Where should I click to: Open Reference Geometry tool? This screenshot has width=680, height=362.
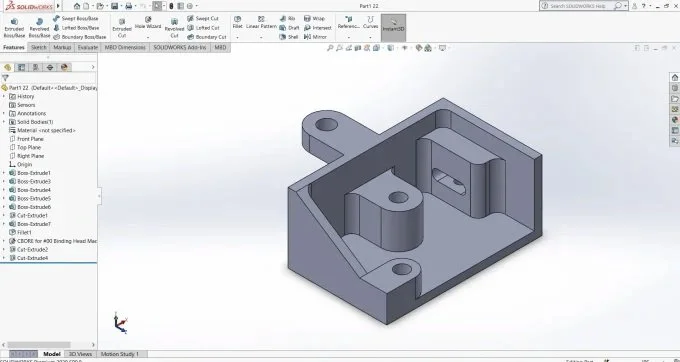coord(349,23)
